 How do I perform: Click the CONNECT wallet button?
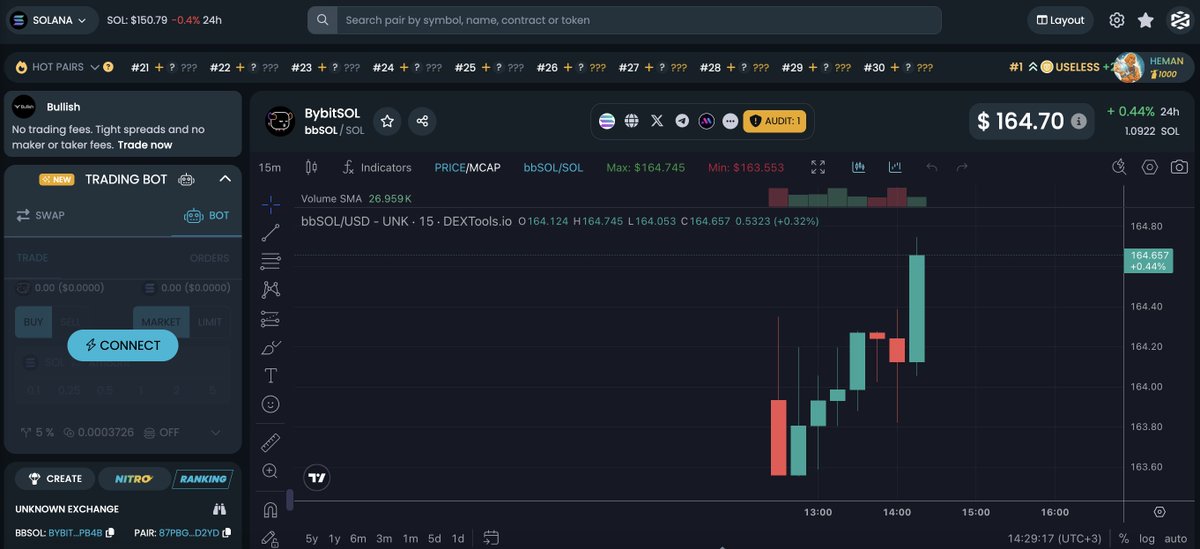click(x=122, y=345)
